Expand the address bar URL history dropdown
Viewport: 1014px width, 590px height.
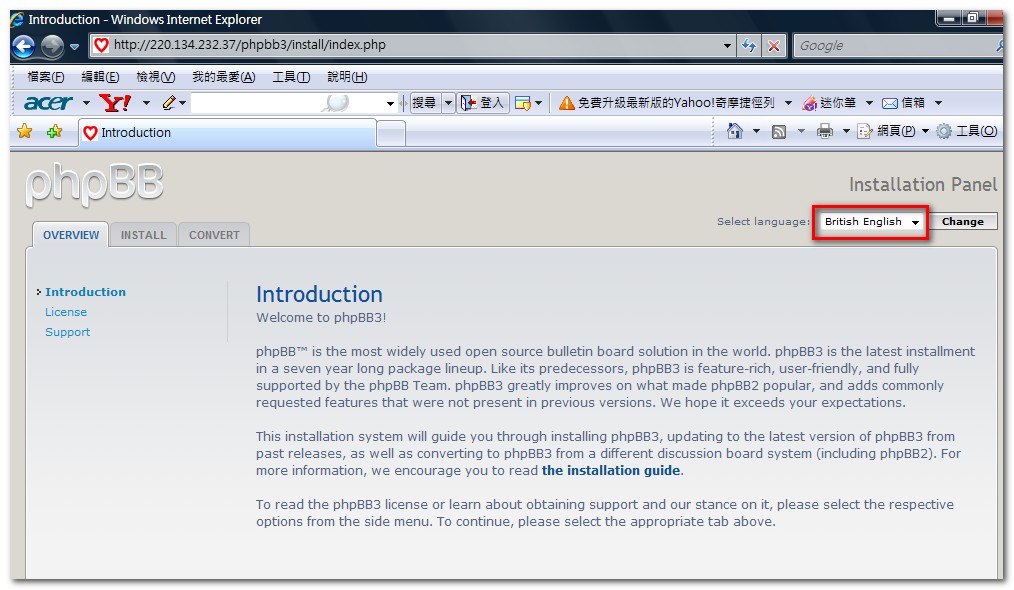tap(728, 46)
